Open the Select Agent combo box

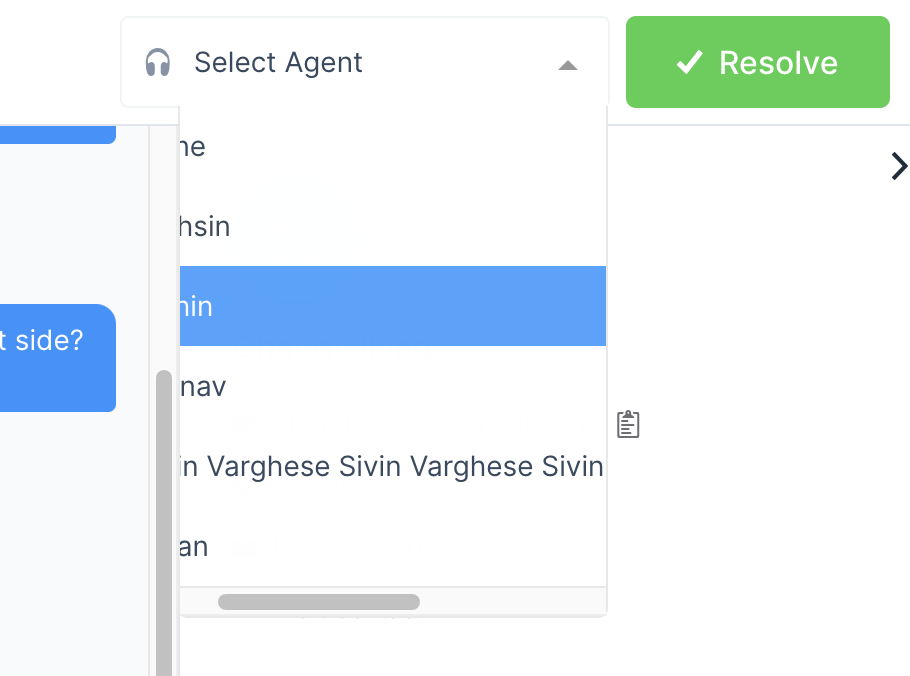(x=364, y=62)
